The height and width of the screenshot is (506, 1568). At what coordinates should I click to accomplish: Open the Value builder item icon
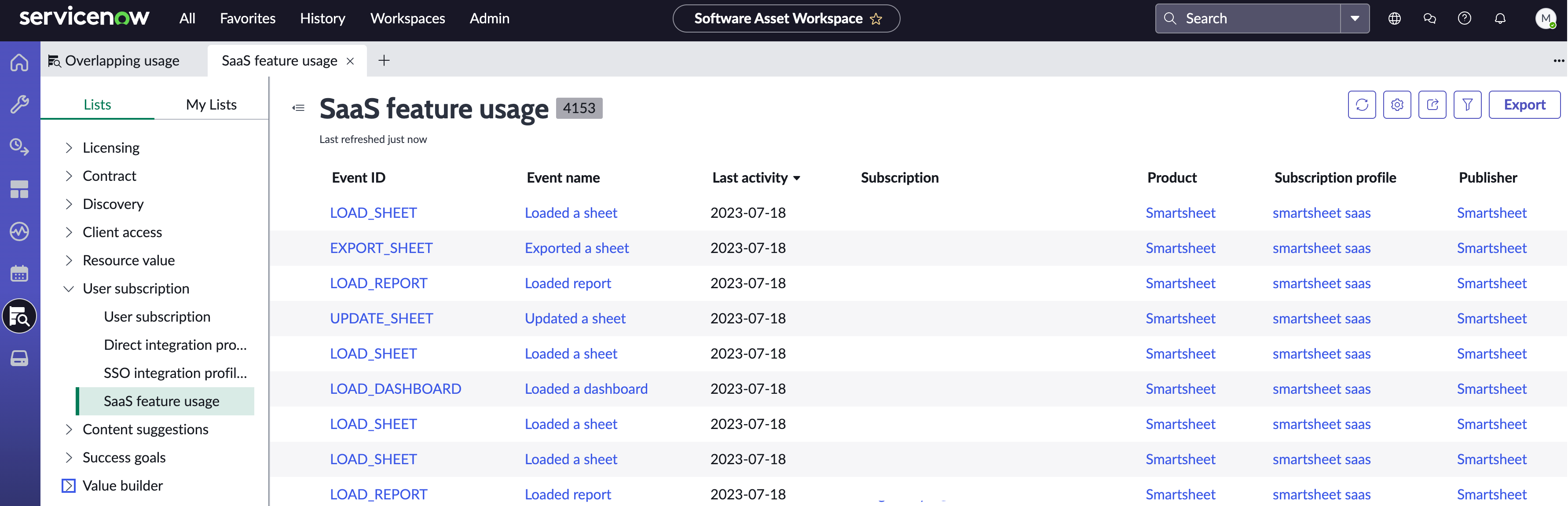click(x=69, y=486)
